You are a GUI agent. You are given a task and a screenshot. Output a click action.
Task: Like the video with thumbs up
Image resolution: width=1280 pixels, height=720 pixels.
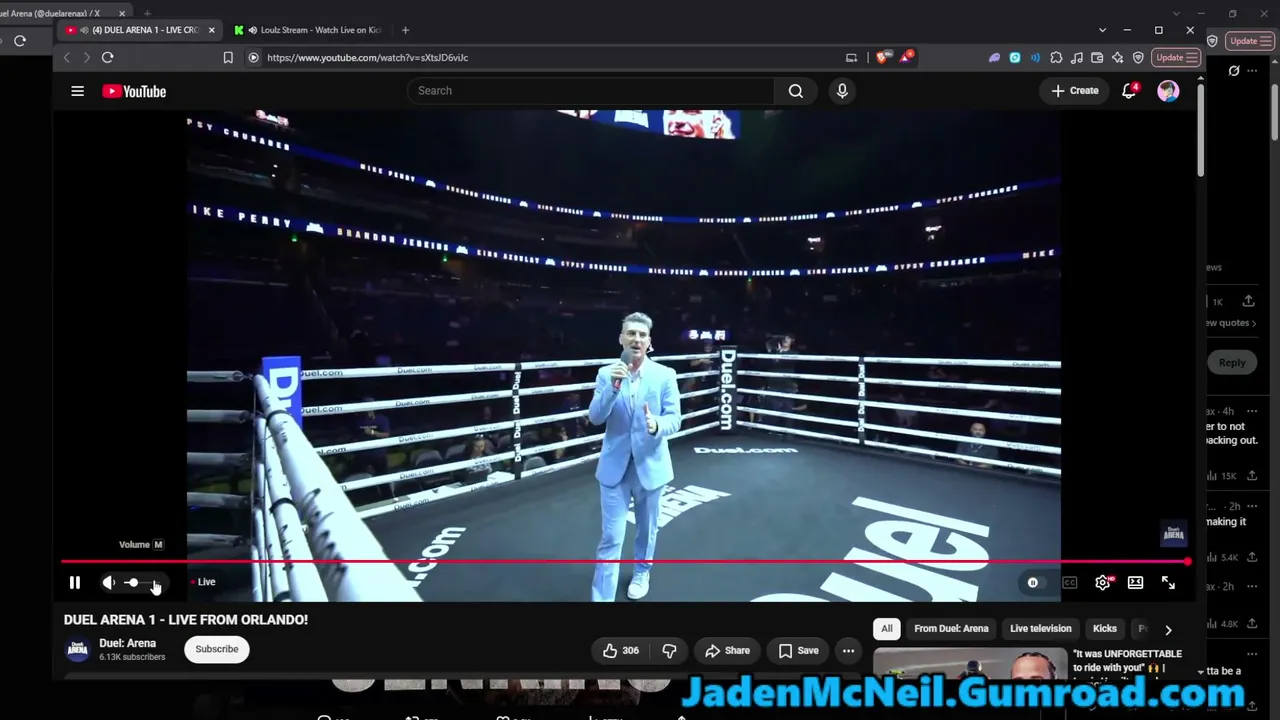[621, 651]
